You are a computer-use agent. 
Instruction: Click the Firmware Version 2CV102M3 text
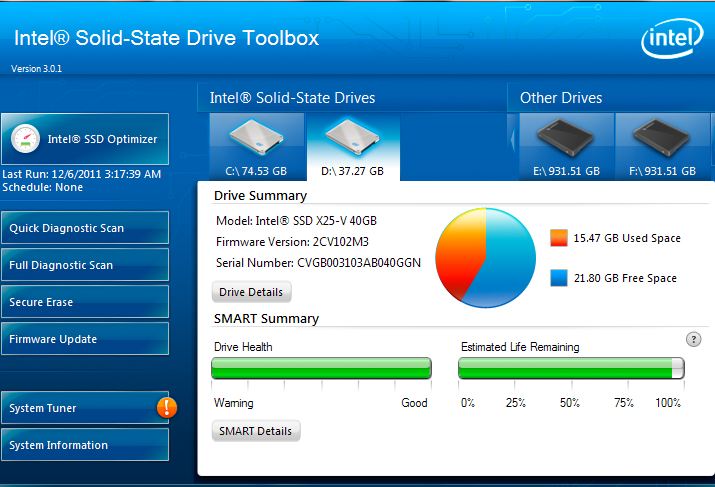(x=292, y=242)
